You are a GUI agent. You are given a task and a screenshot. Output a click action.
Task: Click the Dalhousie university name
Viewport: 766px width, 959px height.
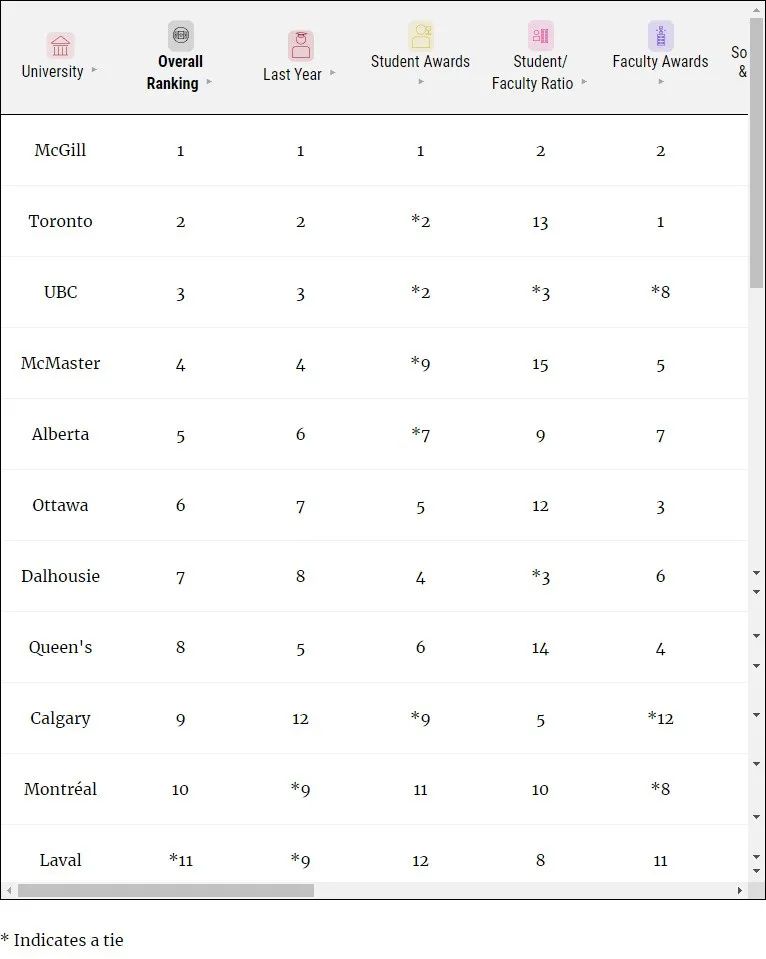[x=60, y=576]
